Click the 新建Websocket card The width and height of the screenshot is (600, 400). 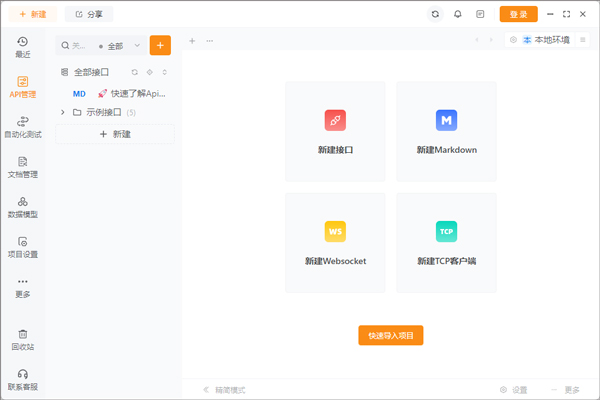[335, 242]
